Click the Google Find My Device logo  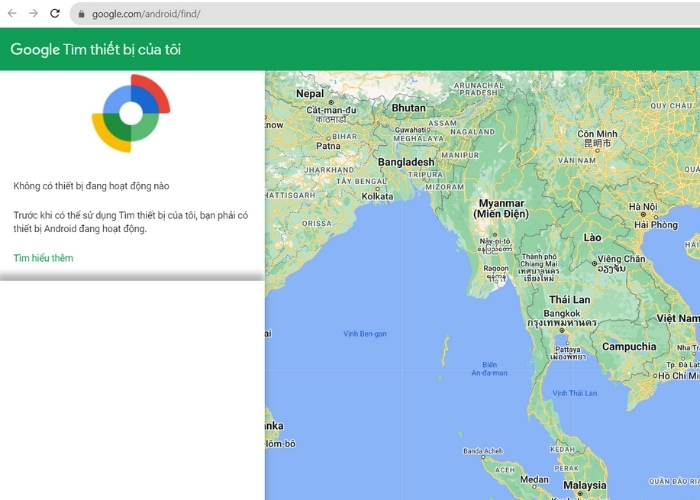[x=131, y=113]
